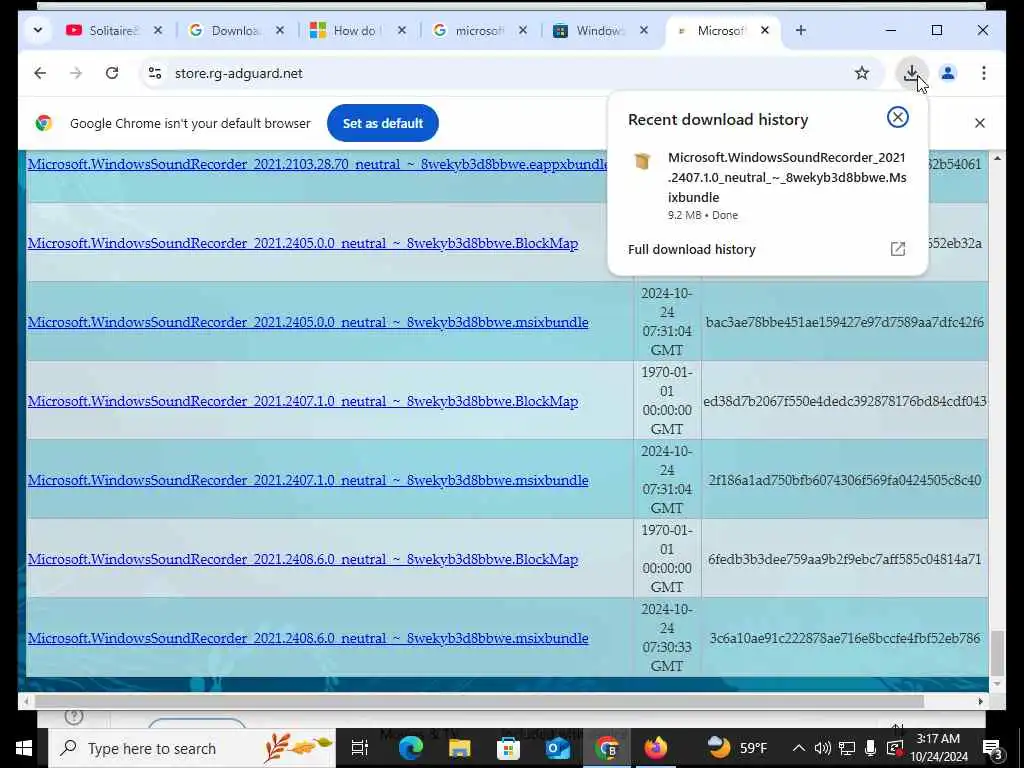1024x768 pixels.
Task: Click the horizontal page scrollbar
Action: point(479,701)
